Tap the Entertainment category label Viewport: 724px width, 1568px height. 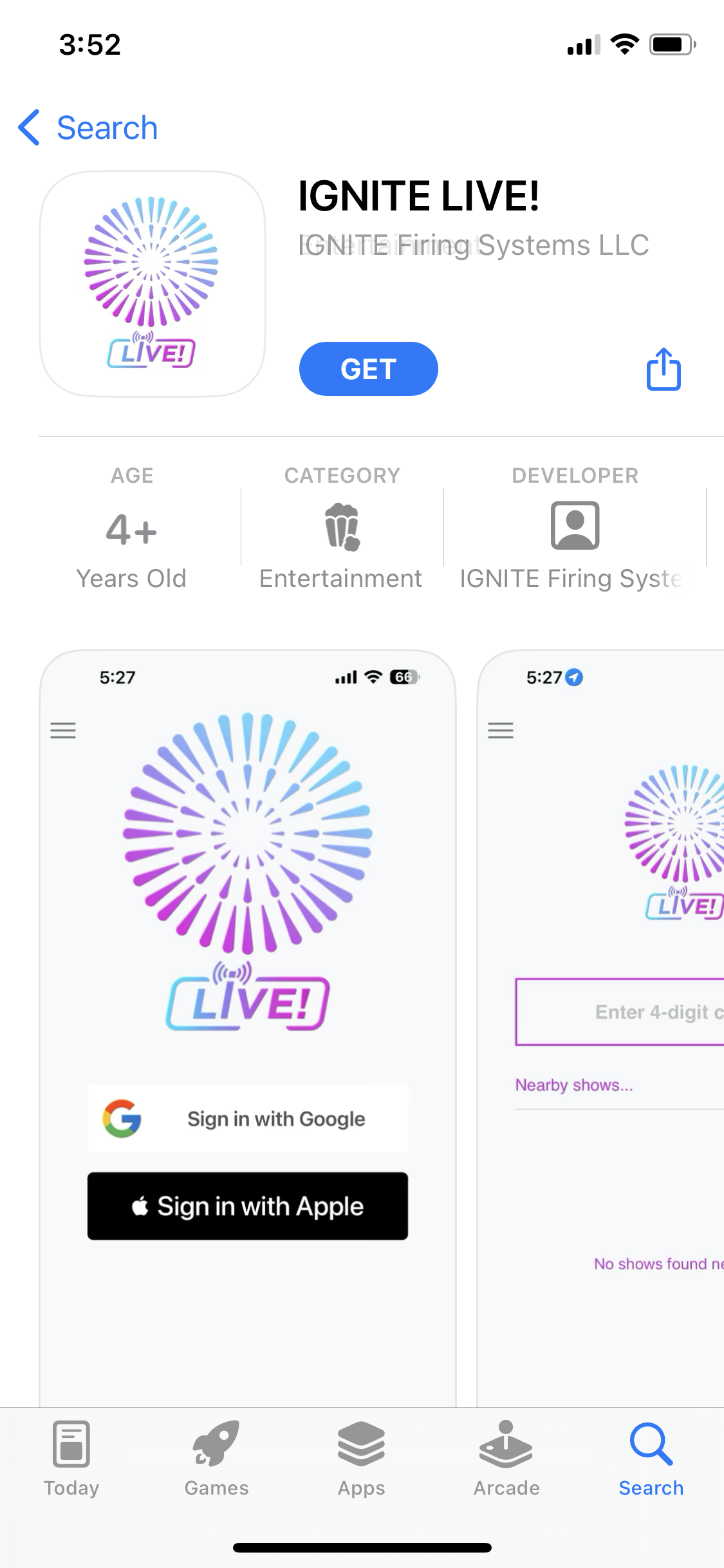[x=340, y=578]
